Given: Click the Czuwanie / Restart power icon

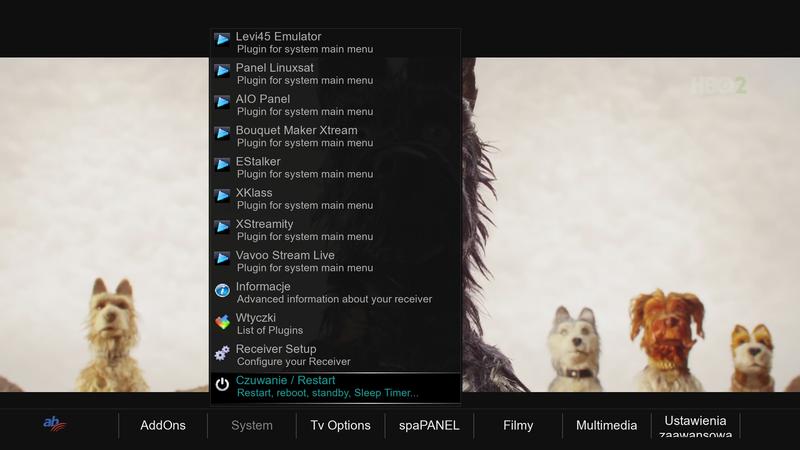Looking at the screenshot, I should (222, 384).
